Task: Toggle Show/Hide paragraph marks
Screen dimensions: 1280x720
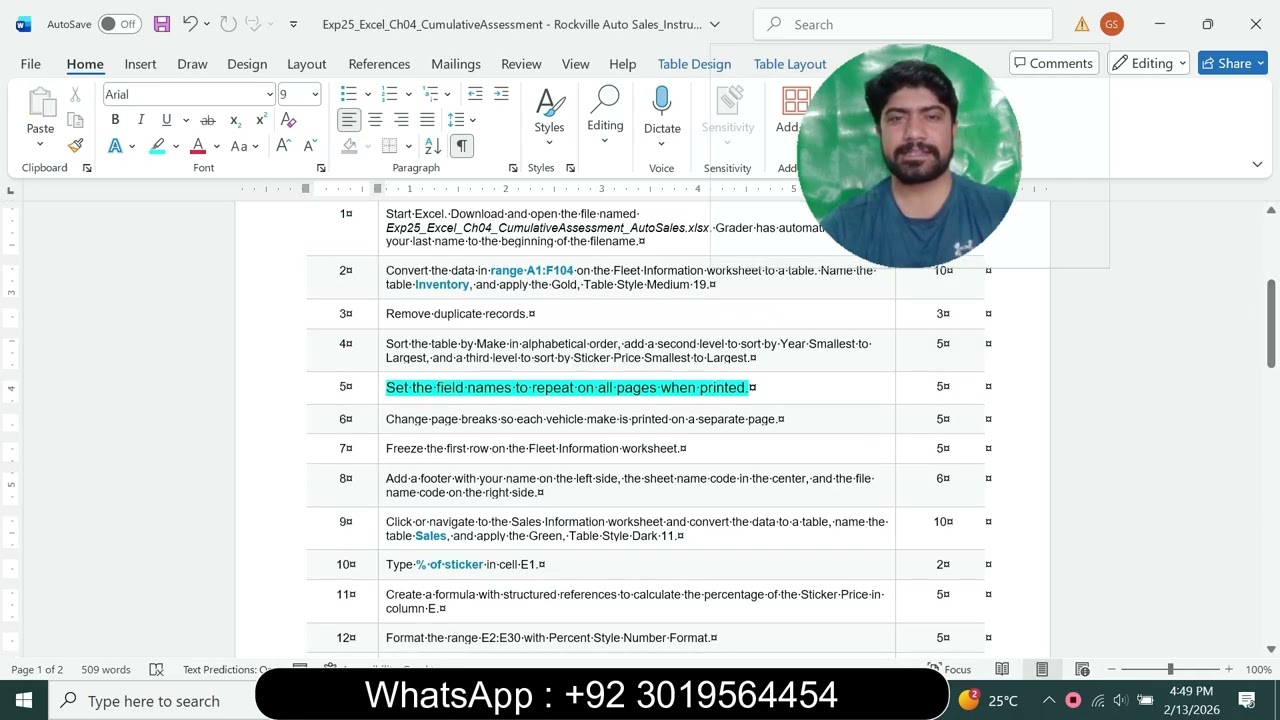Action: pos(461,146)
